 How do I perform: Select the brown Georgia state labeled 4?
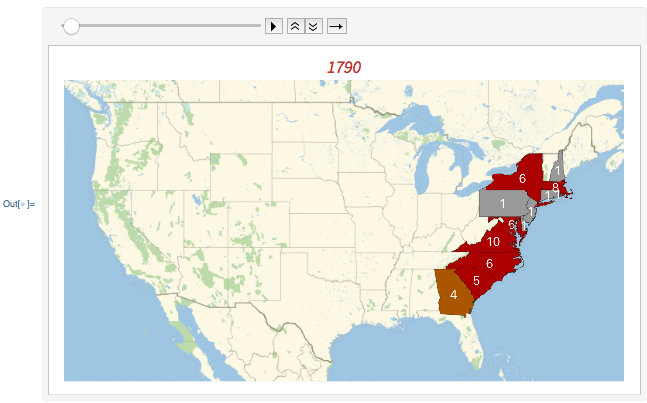453,294
